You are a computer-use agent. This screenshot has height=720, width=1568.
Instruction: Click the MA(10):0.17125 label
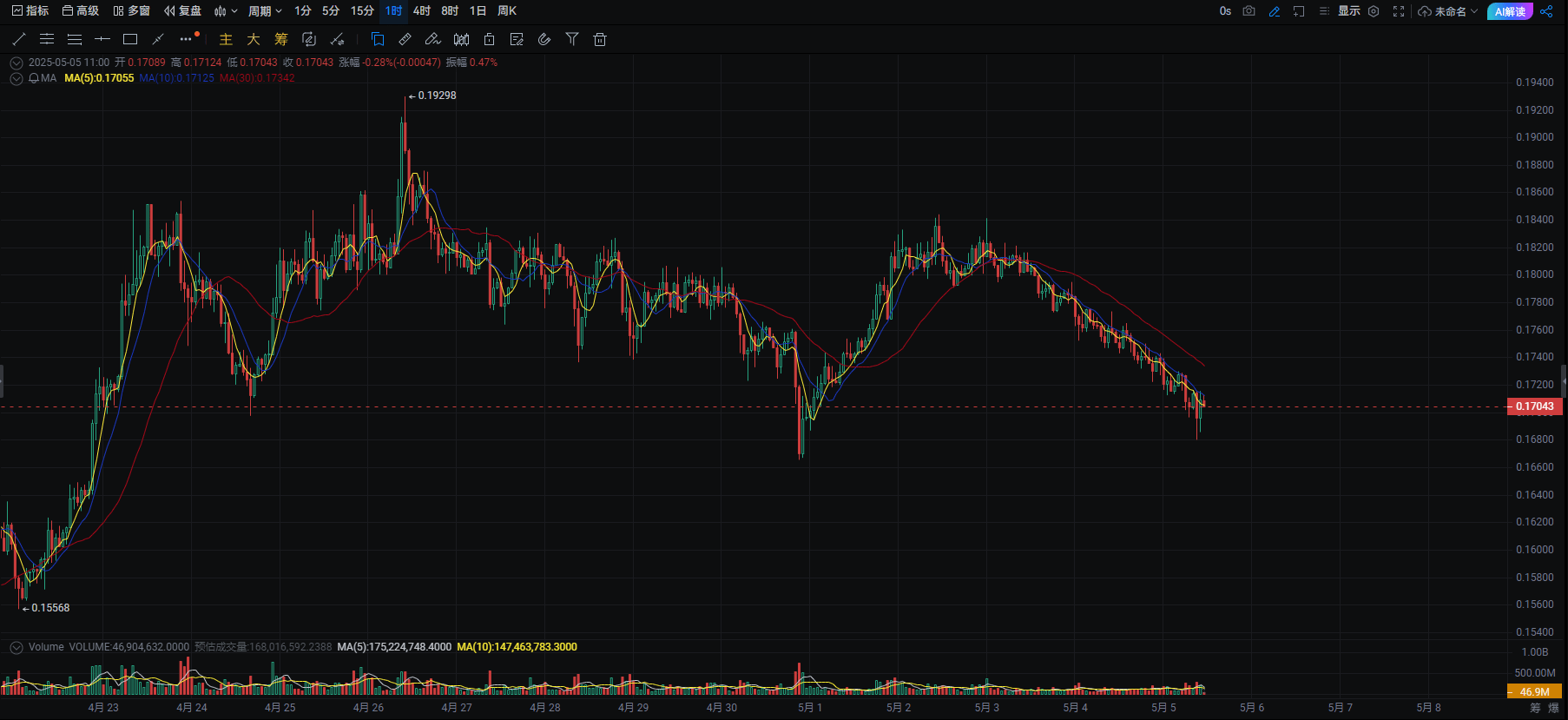tap(176, 78)
